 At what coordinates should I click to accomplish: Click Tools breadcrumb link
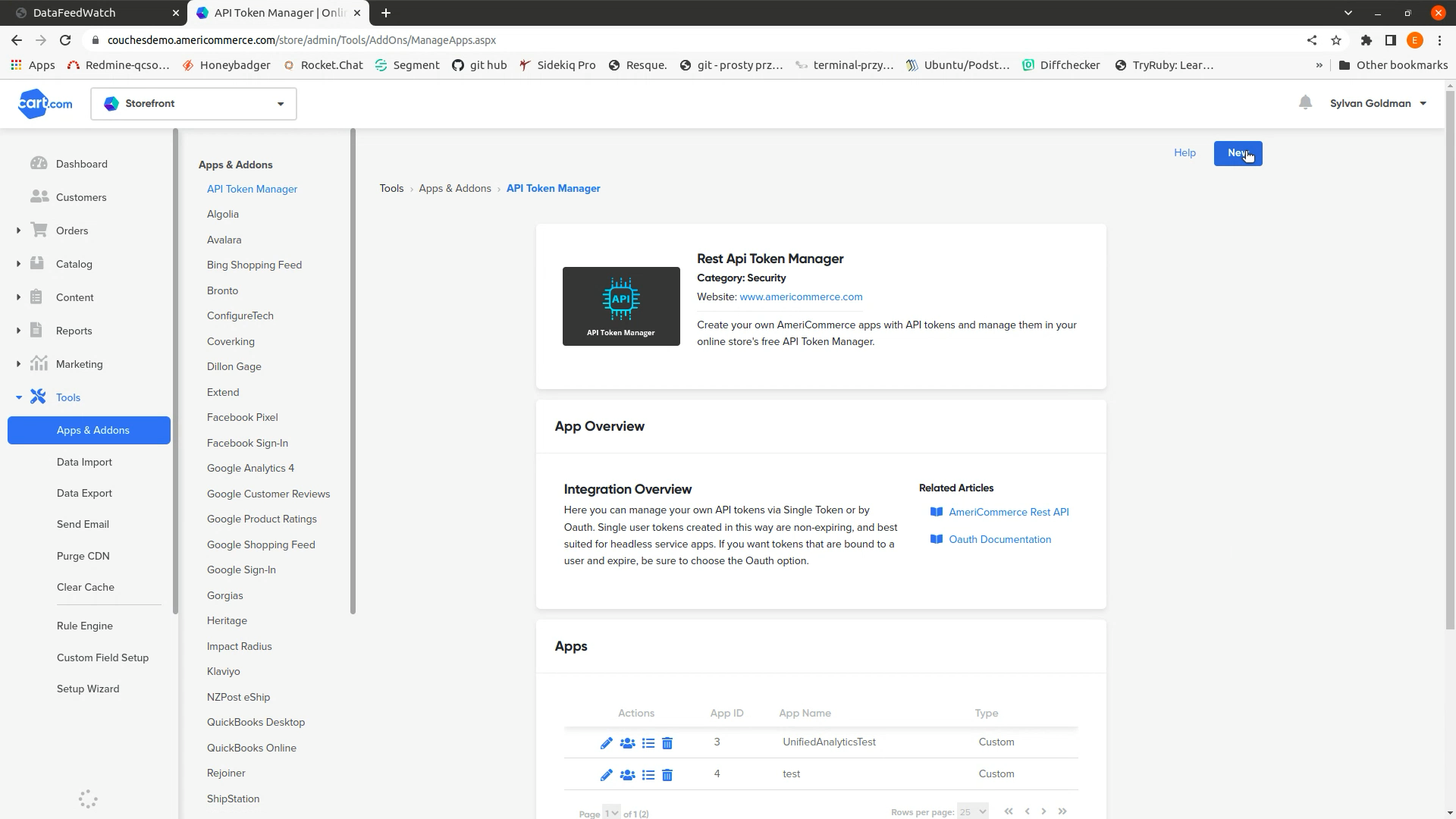(x=391, y=188)
